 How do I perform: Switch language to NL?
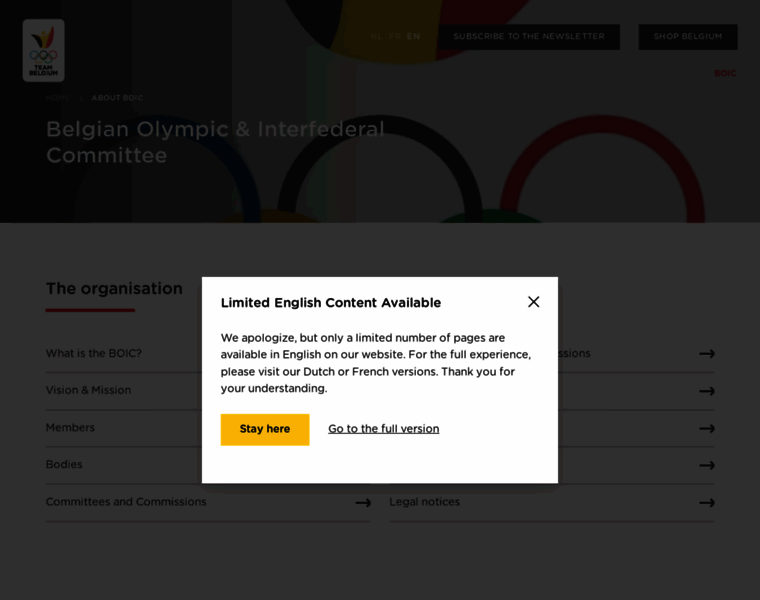[x=376, y=36]
